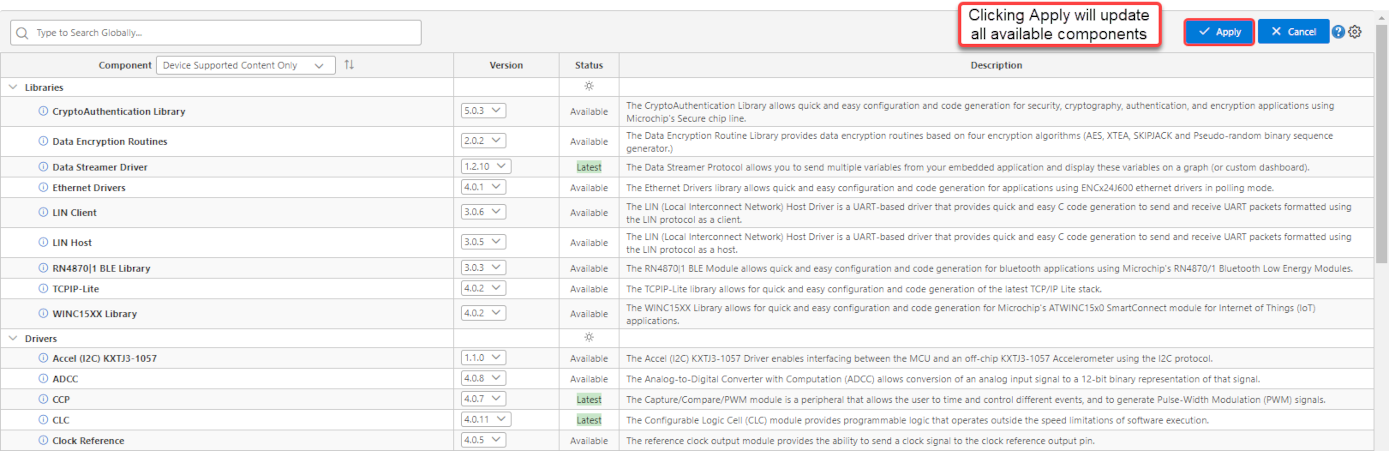This screenshot has width=1389, height=451.
Task: Collapse the Drivers section
Action: [x=13, y=339]
